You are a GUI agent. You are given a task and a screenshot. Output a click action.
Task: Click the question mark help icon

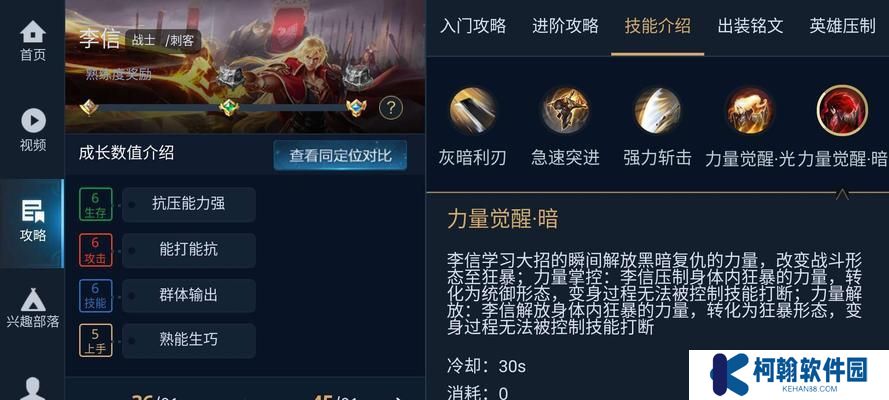pyautogui.click(x=391, y=107)
